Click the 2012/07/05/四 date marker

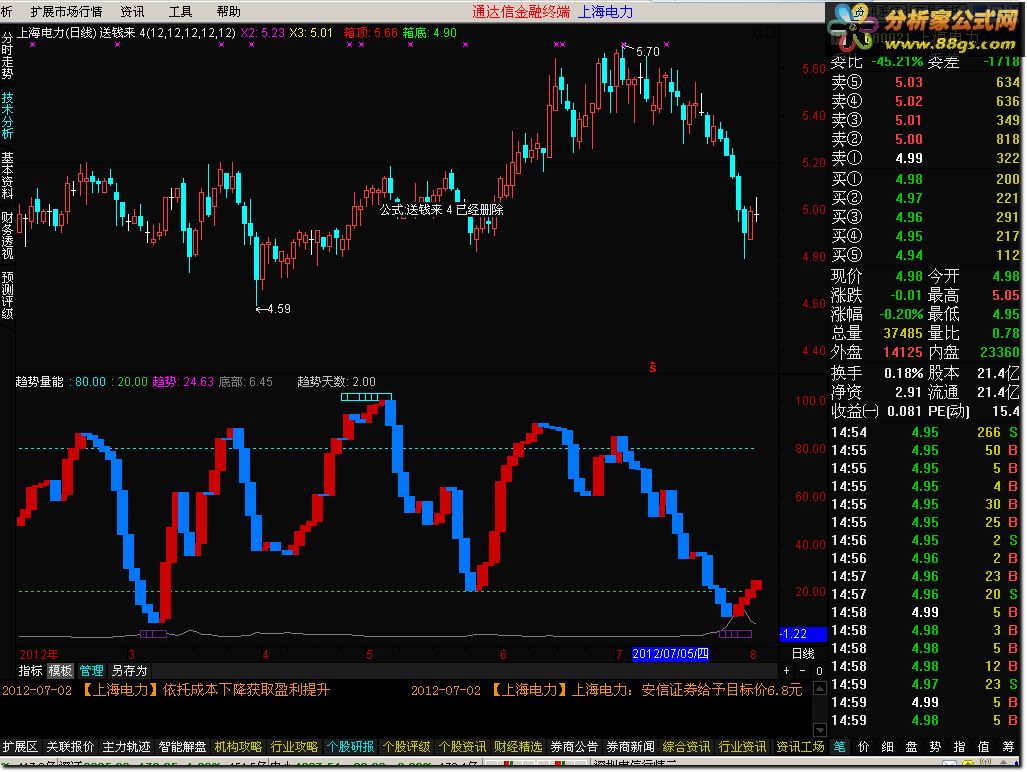[669, 653]
